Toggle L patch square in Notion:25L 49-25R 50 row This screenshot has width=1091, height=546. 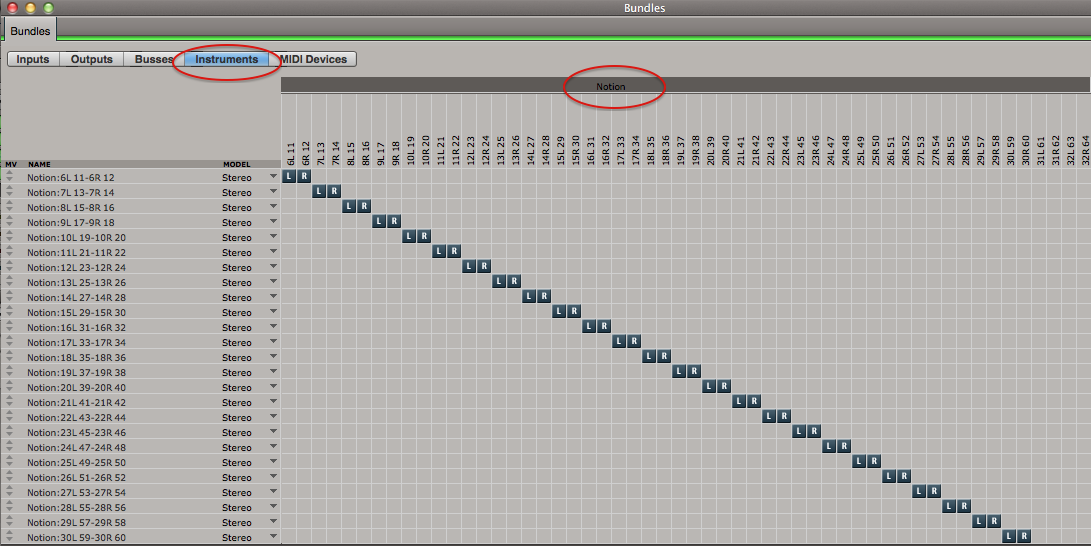[859, 461]
